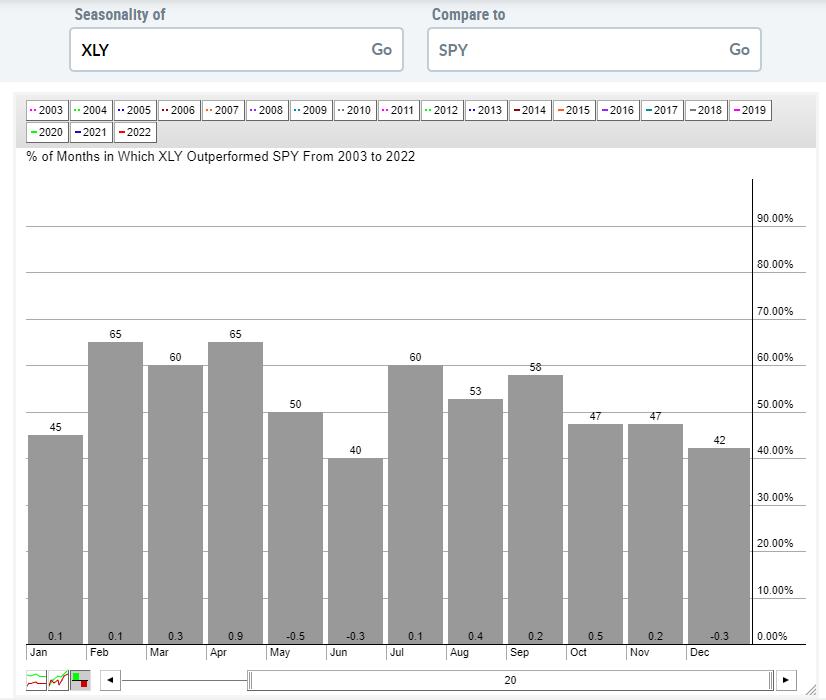The height and width of the screenshot is (700, 826).
Task: Click the right arrow of the year slider
Action: click(786, 680)
